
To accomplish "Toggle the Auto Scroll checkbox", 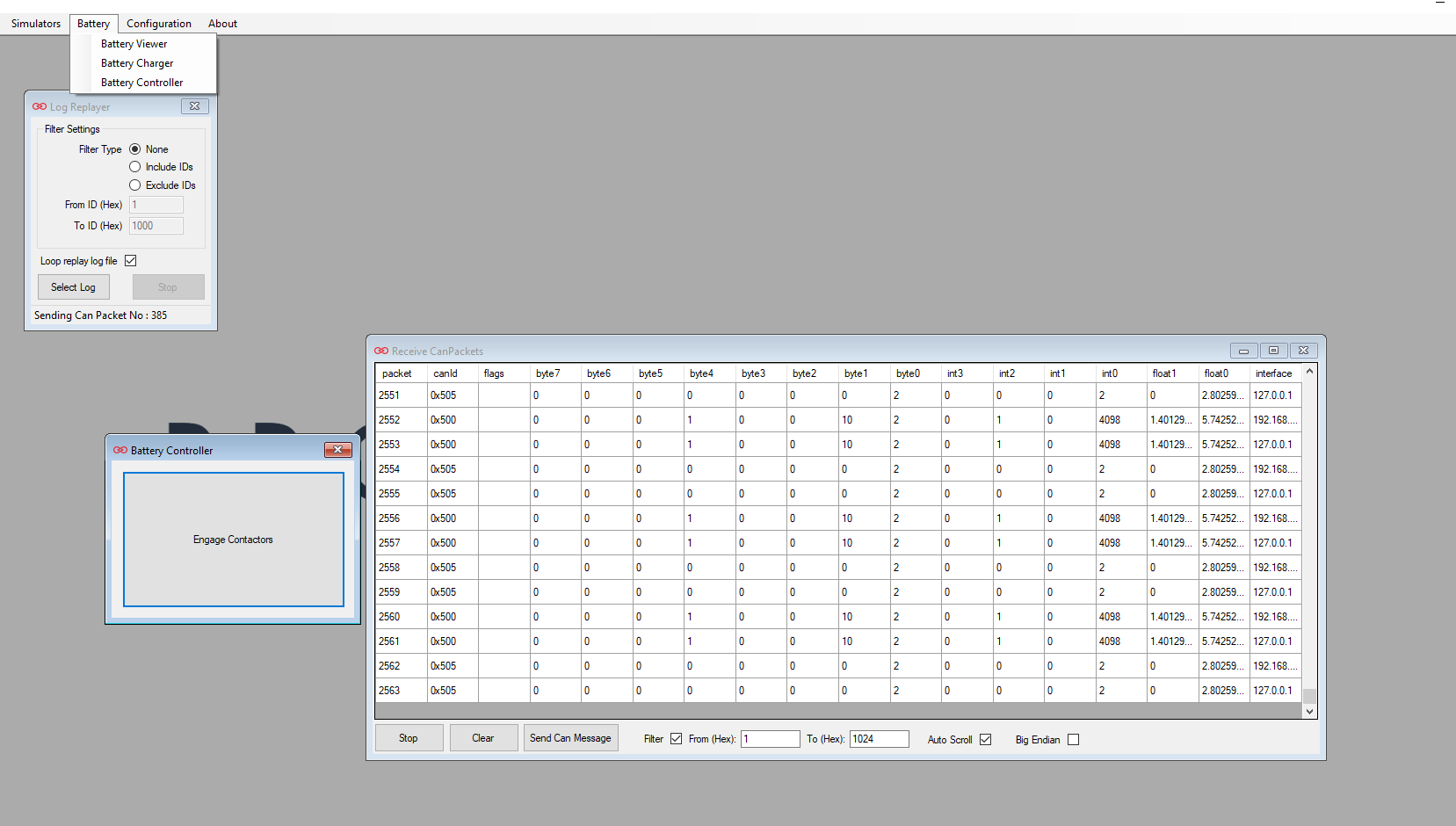I will (x=986, y=740).
